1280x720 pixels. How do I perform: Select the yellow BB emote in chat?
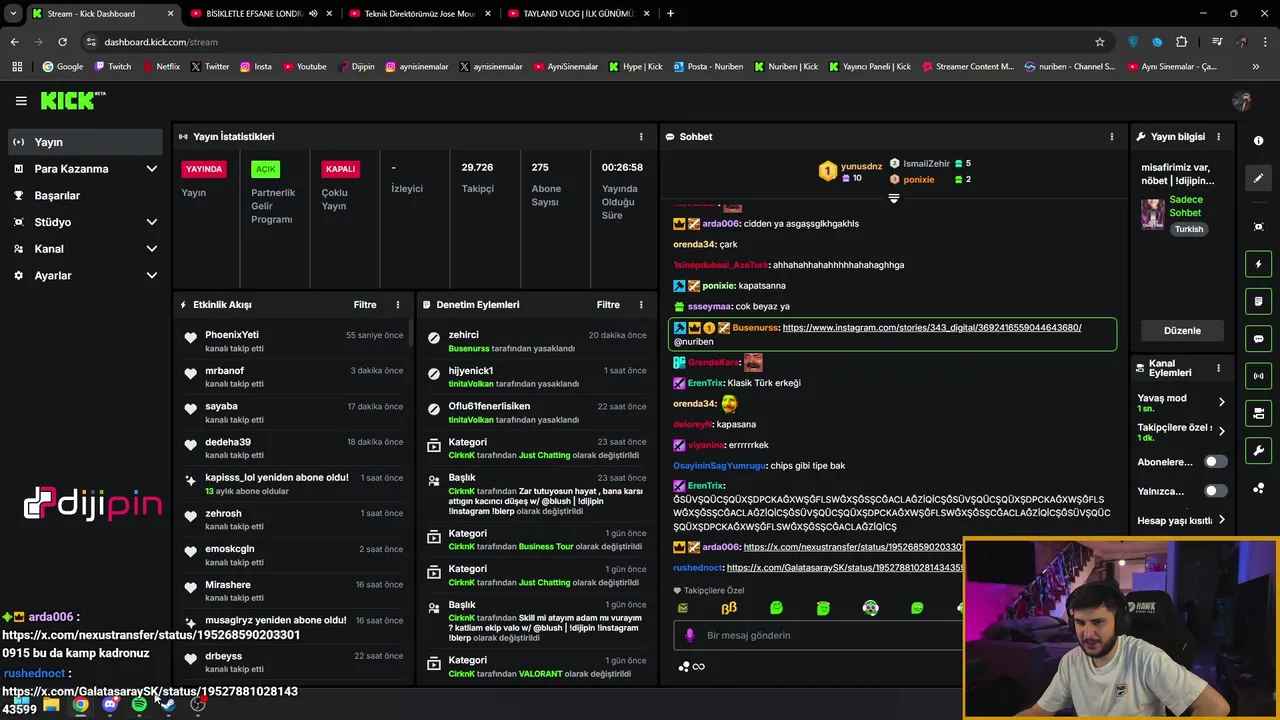click(729, 608)
